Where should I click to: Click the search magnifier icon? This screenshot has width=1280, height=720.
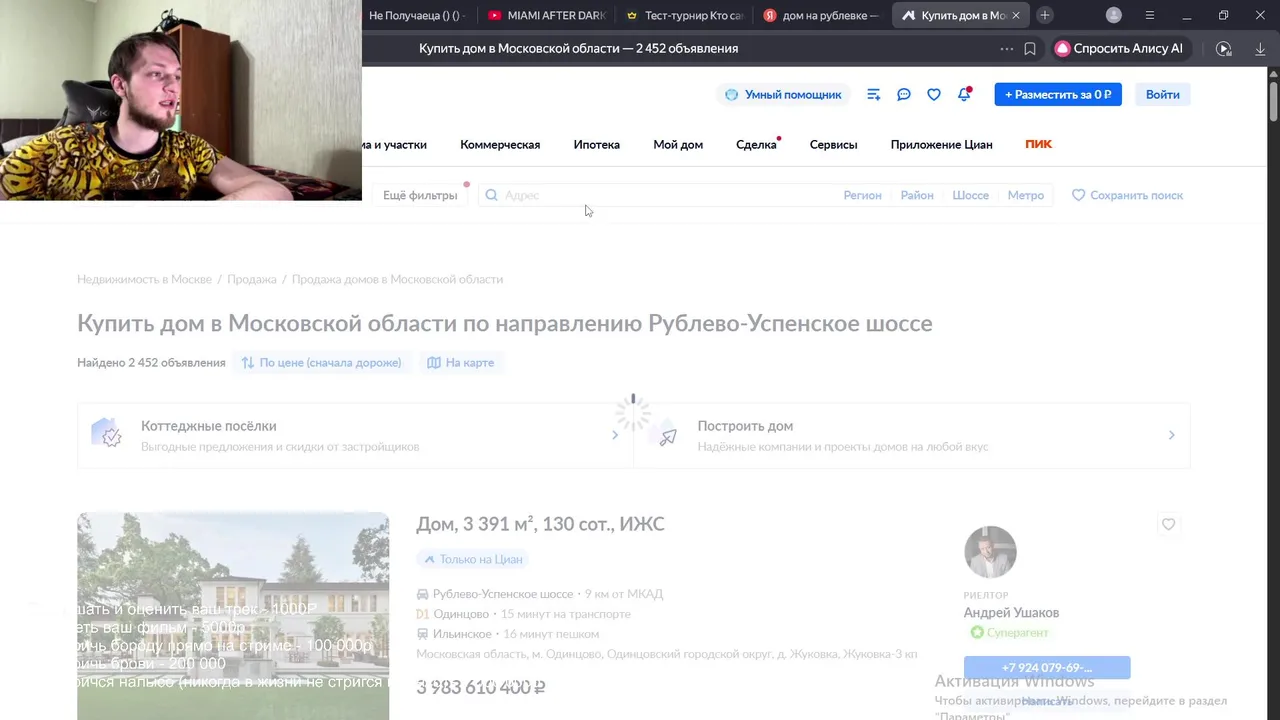pos(491,195)
